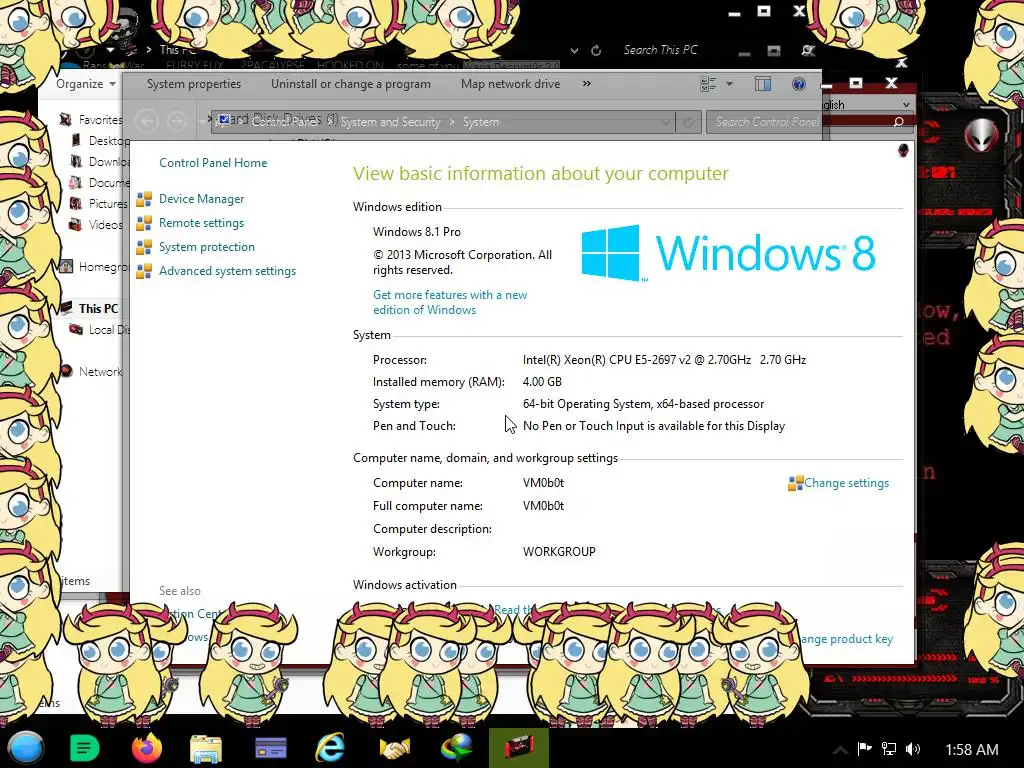Open Device Manager from the sidebar

201,199
